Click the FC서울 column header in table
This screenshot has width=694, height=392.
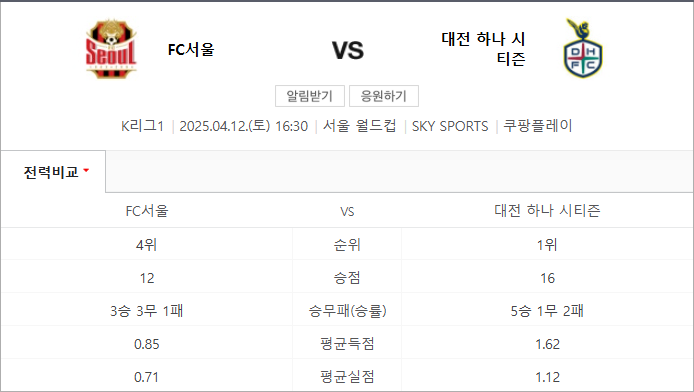147,211
